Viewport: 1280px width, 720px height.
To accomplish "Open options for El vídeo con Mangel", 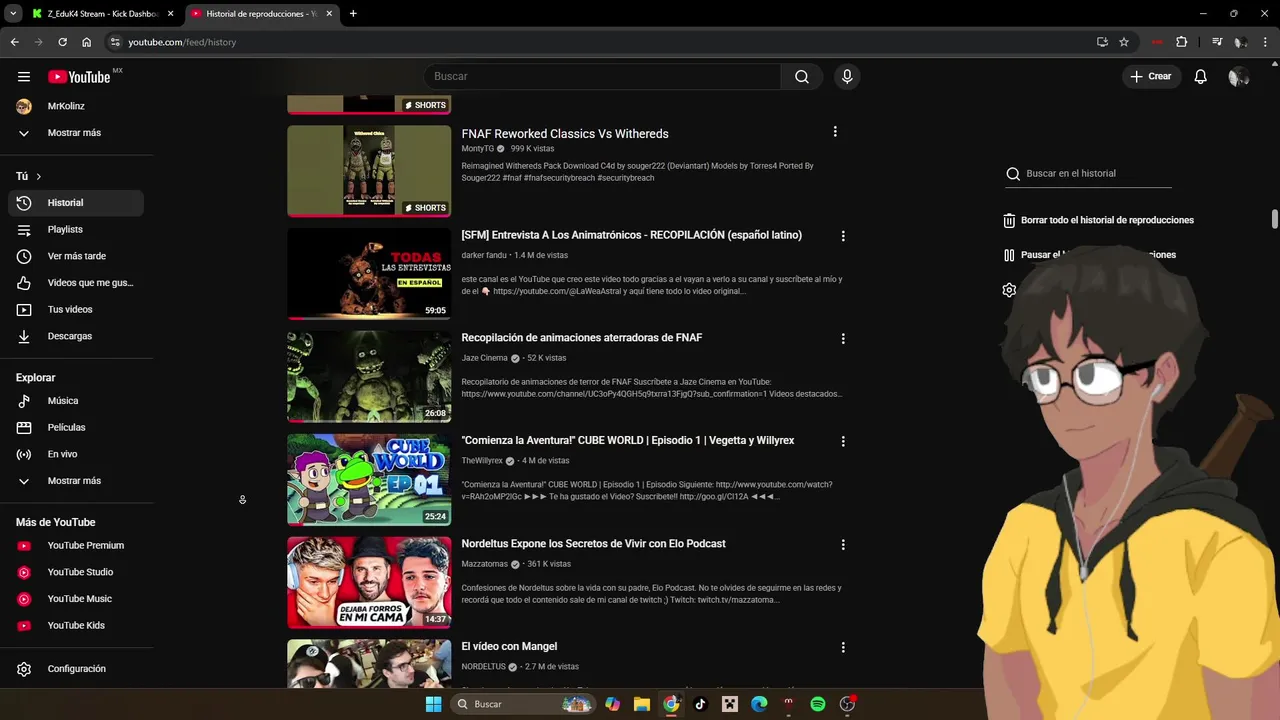I will pyautogui.click(x=843, y=648).
